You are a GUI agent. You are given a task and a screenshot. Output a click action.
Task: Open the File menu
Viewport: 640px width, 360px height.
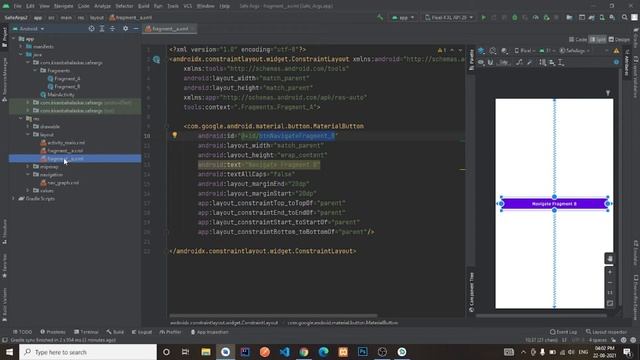click(17, 6)
